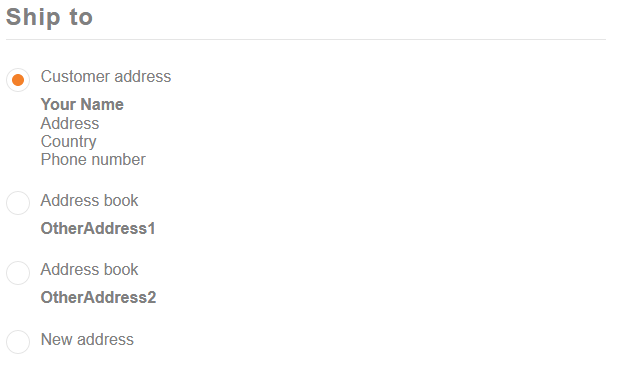The image size is (617, 373).
Task: Click the bold Your Name text
Action: [82, 105]
